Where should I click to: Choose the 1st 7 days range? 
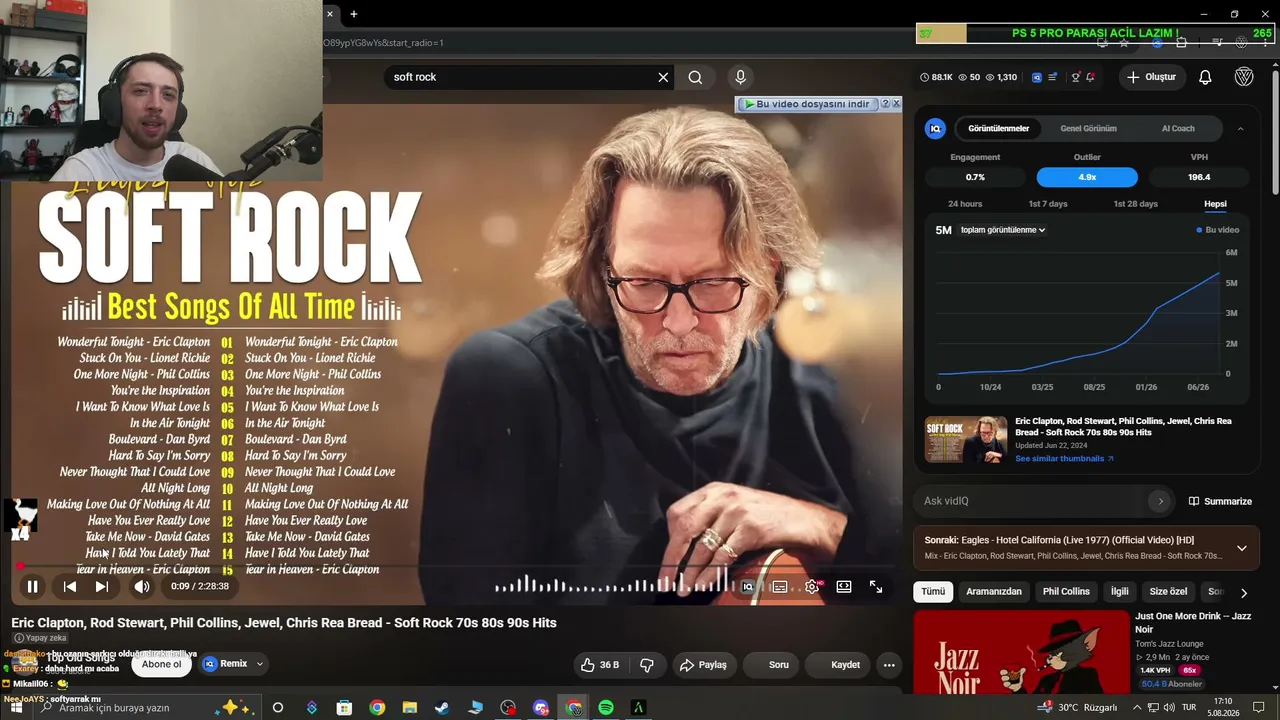[1048, 204]
